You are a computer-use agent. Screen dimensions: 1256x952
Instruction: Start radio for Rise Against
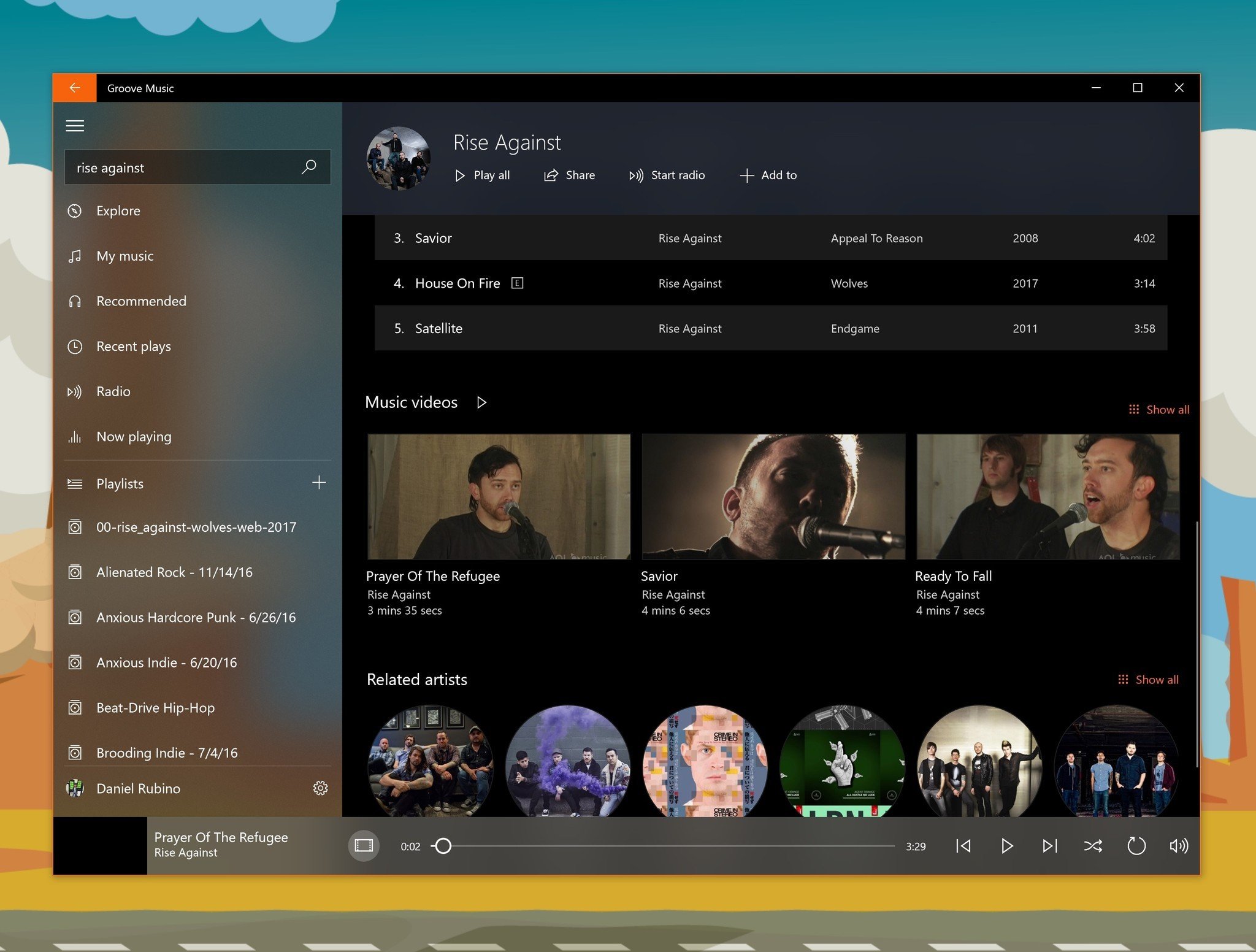pyautogui.click(x=667, y=175)
